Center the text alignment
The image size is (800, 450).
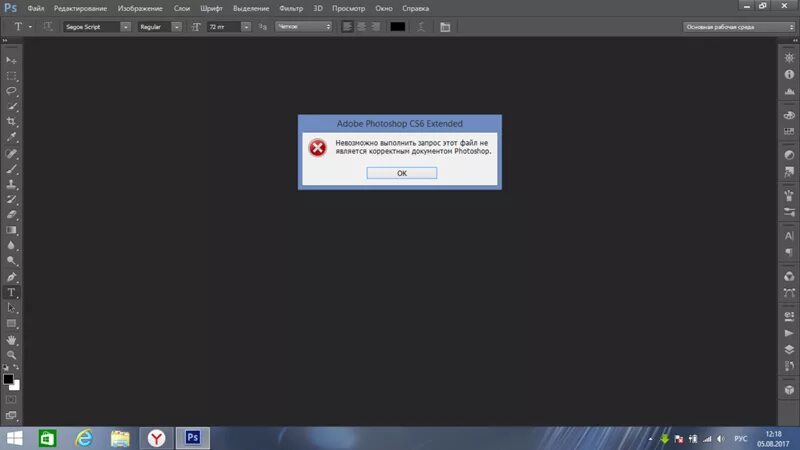361,27
